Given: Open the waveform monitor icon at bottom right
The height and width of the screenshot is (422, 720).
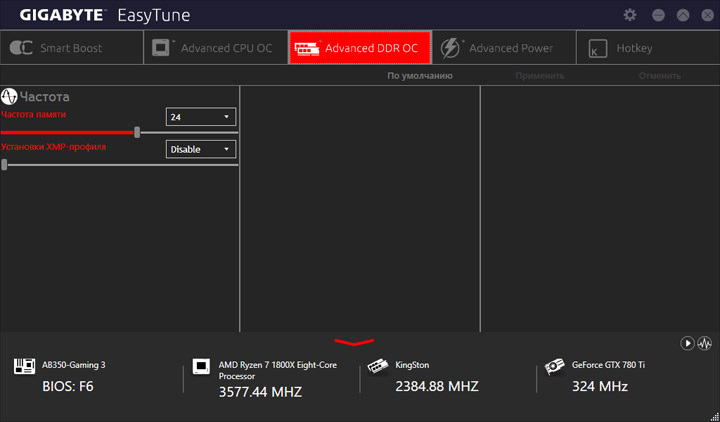Looking at the screenshot, I should pos(705,343).
